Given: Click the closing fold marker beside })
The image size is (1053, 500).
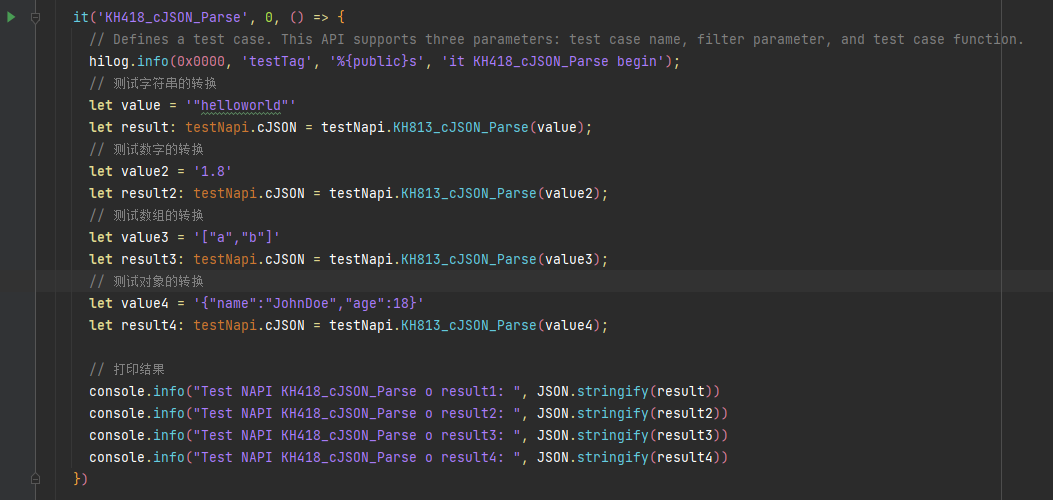Looking at the screenshot, I should click(36, 479).
